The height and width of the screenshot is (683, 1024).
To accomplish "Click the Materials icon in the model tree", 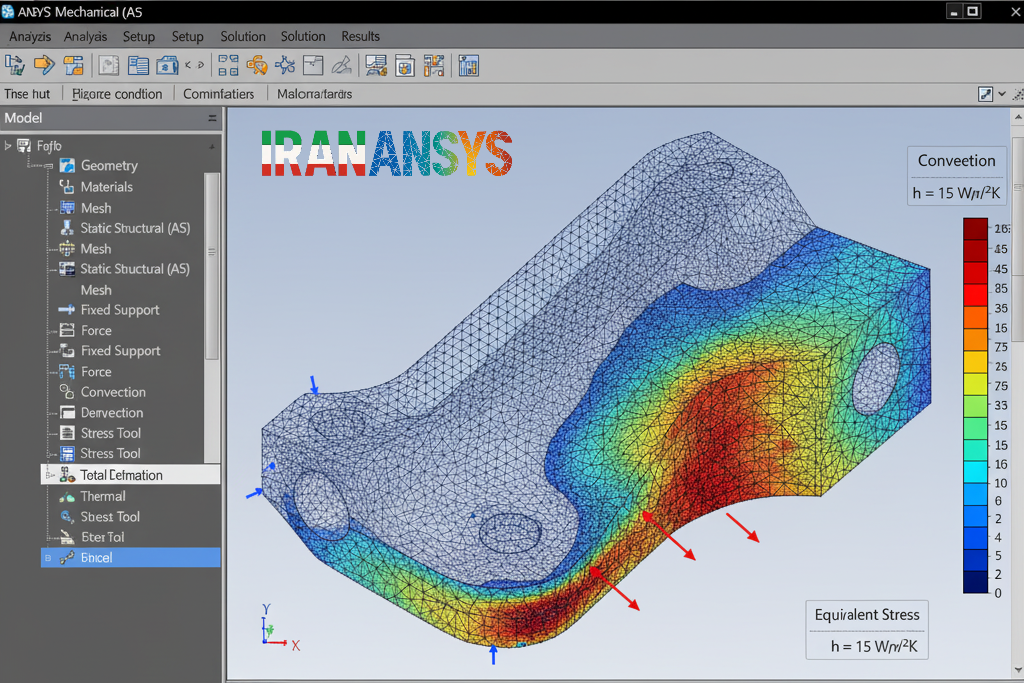I will tap(67, 187).
